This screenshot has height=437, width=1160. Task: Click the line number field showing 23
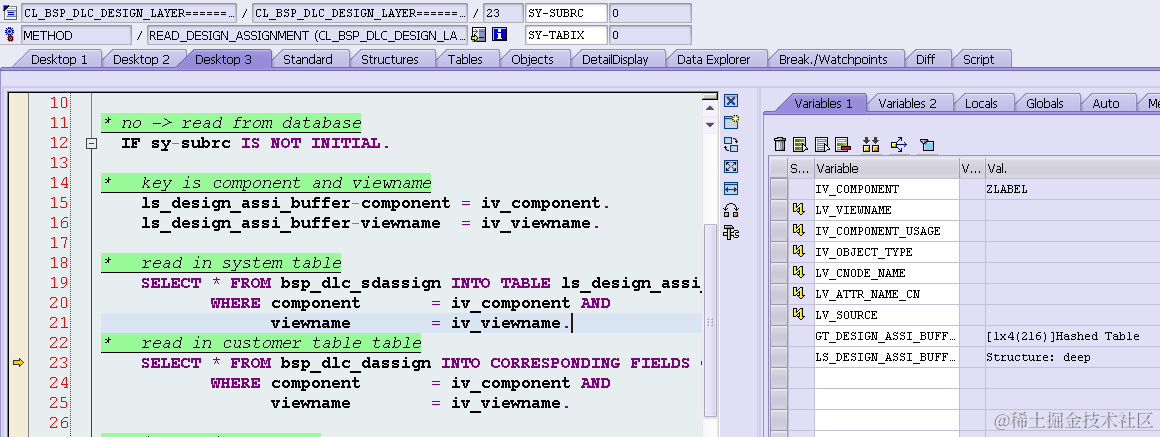[503, 13]
